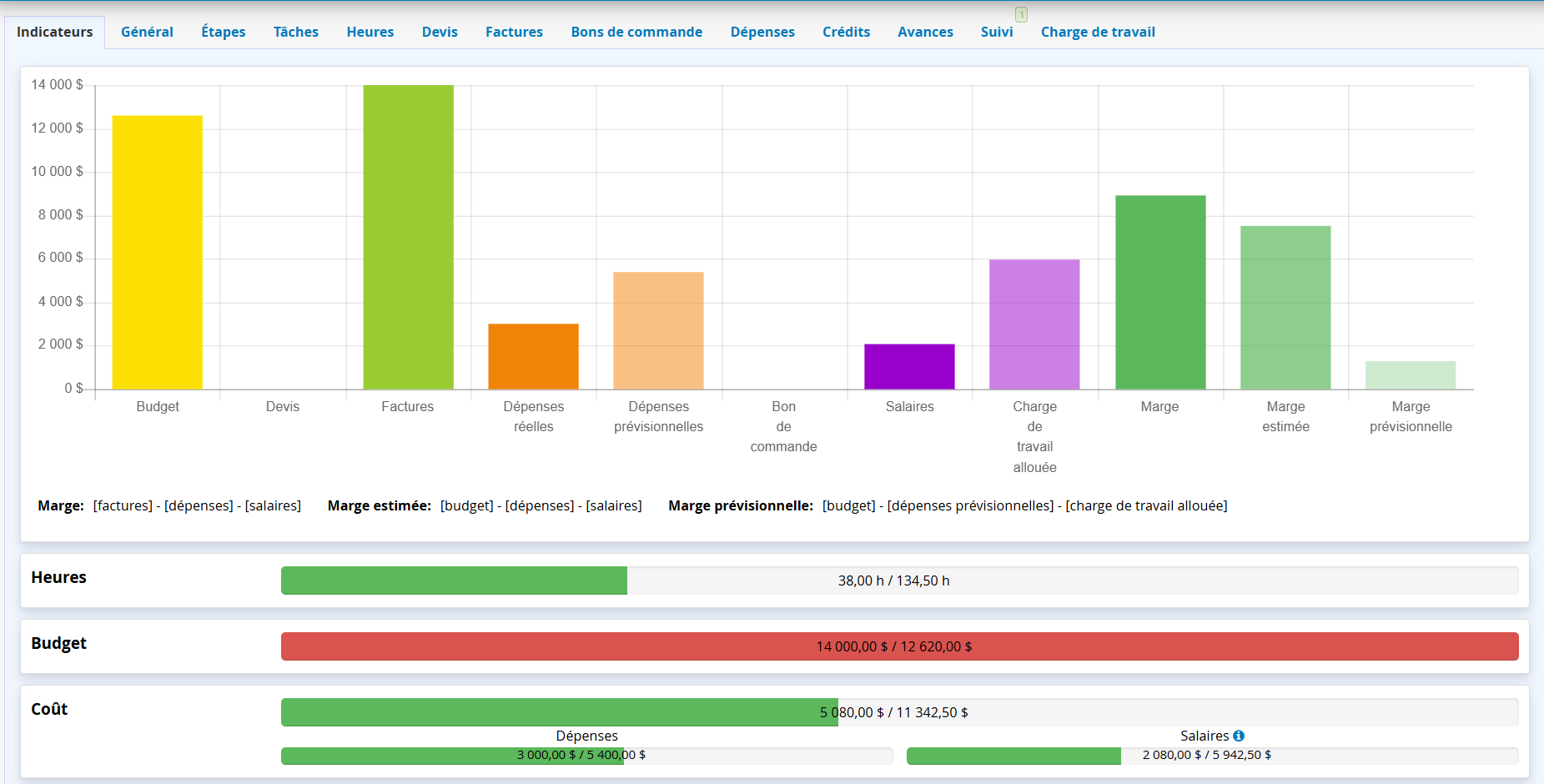Click the green Factures bar in chart
Viewport: 1544px width, 784px height.
tap(408, 237)
